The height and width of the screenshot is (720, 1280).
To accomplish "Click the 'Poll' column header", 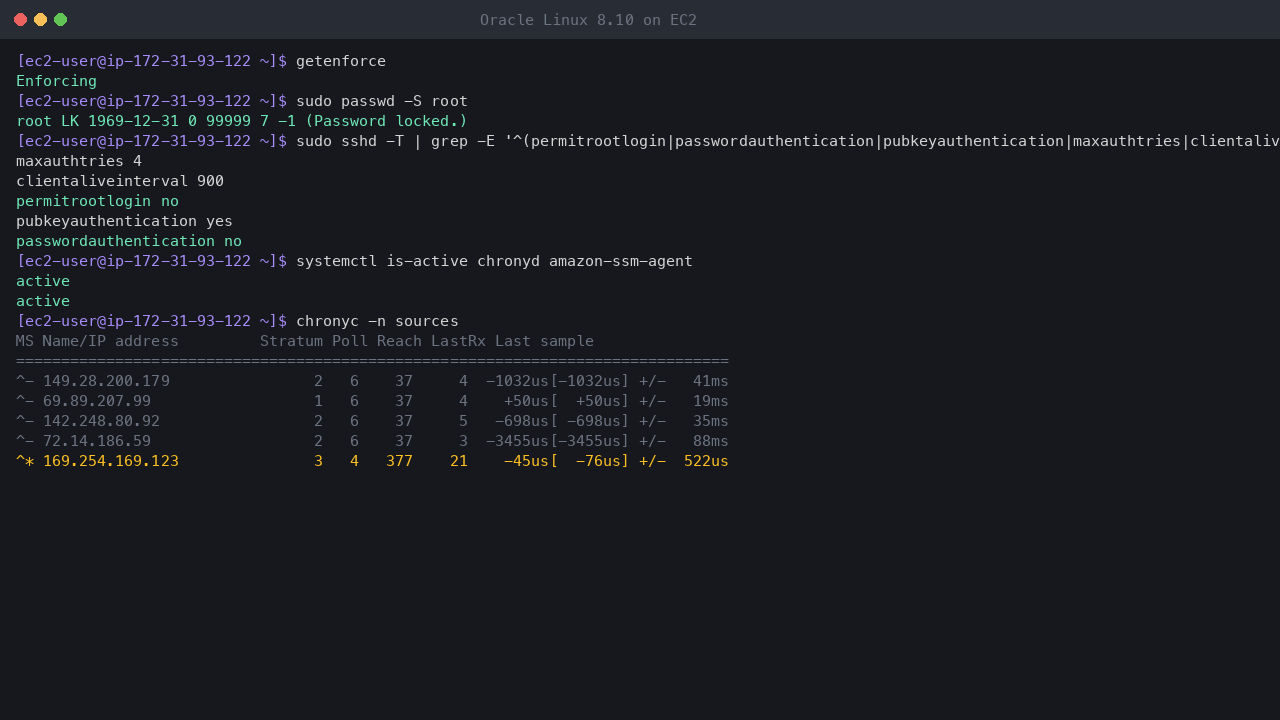I will click(x=350, y=341).
